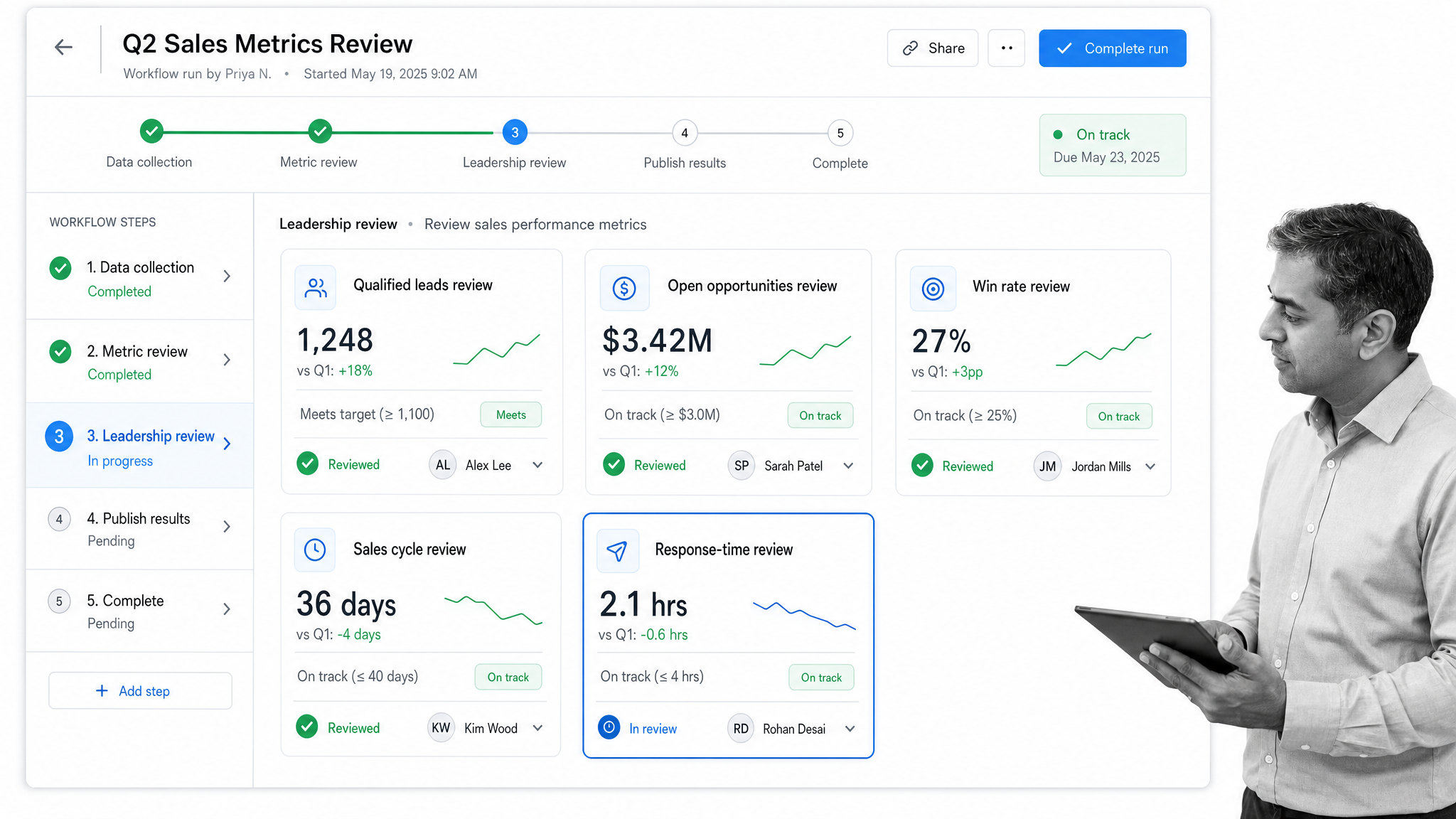Open sidebar step 2. Metric review
Viewport: 1456px width, 819px height.
pos(140,362)
